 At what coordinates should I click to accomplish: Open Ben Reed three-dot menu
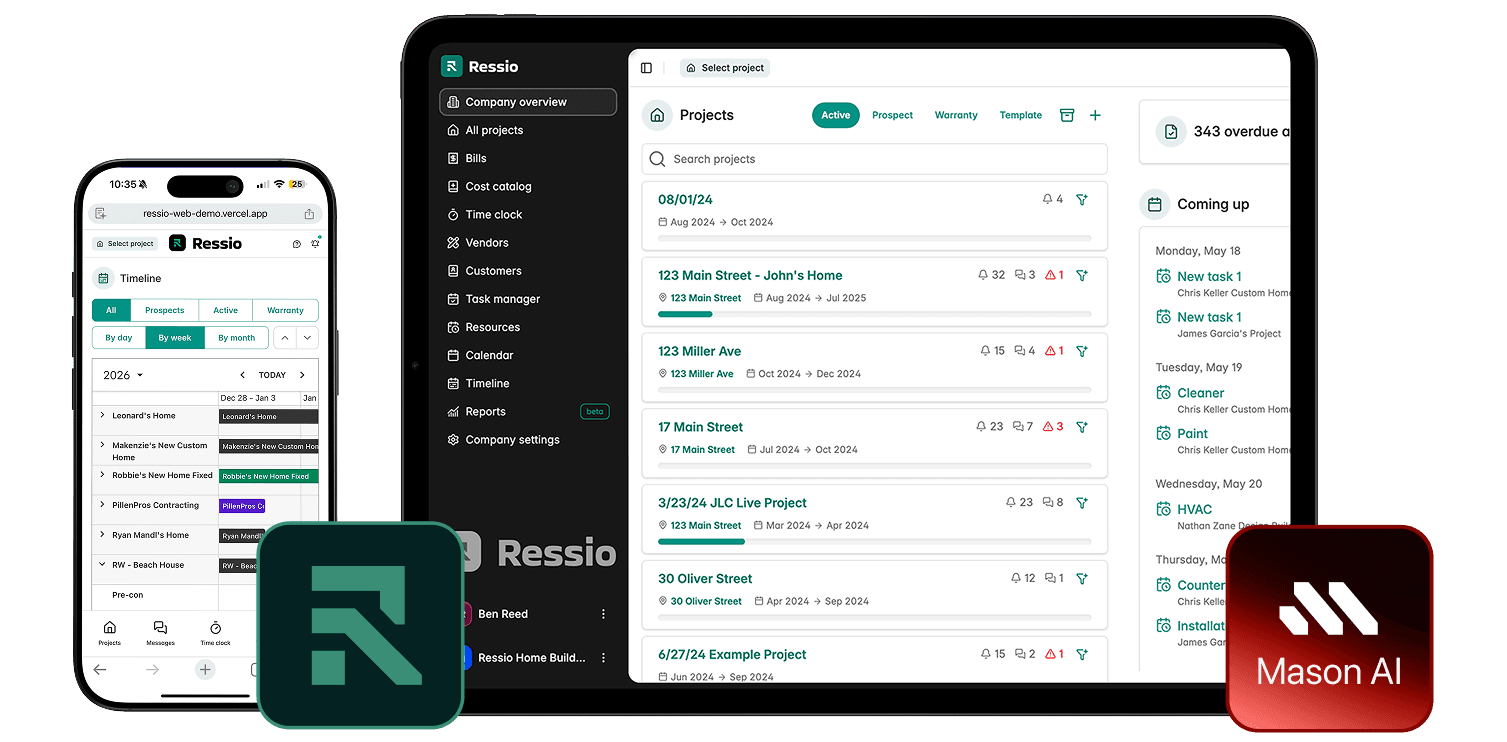(603, 614)
